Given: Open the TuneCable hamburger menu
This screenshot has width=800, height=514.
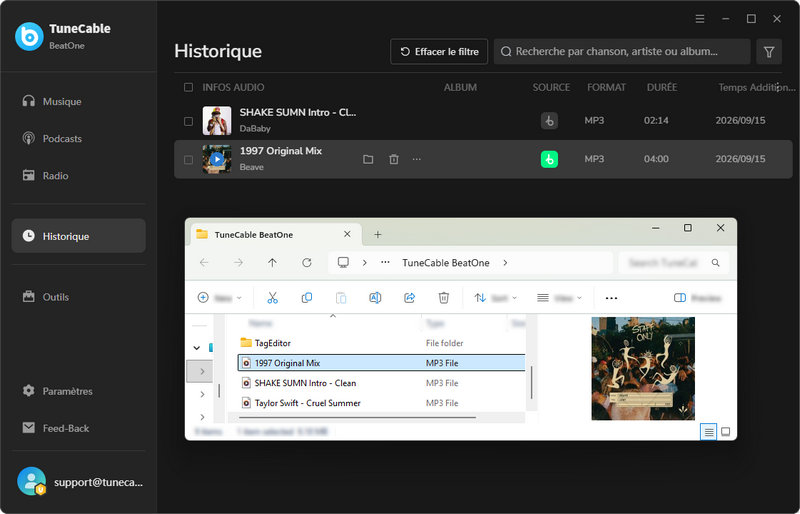Looking at the screenshot, I should (x=700, y=19).
